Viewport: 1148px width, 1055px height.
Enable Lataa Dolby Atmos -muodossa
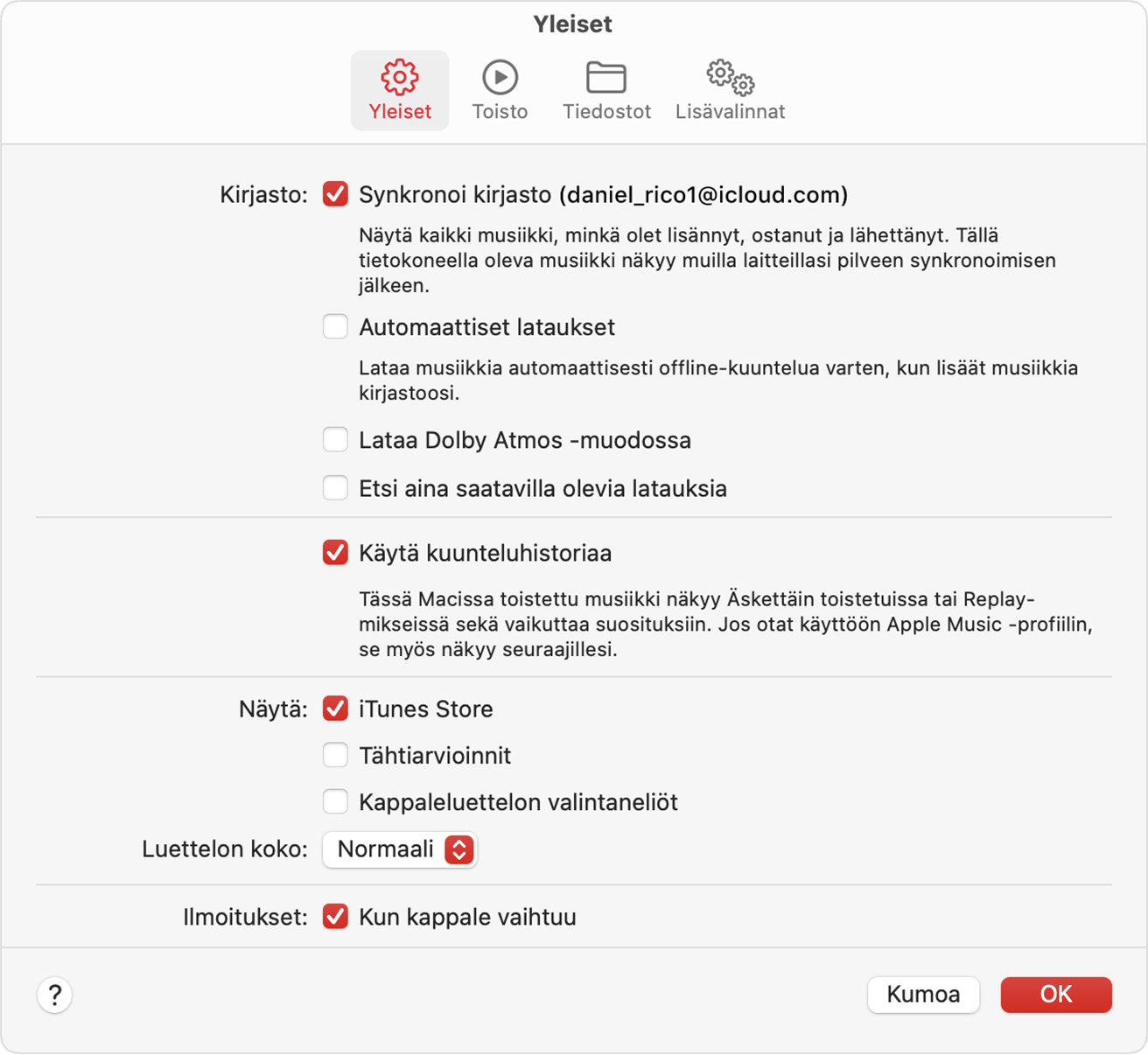pyautogui.click(x=335, y=440)
